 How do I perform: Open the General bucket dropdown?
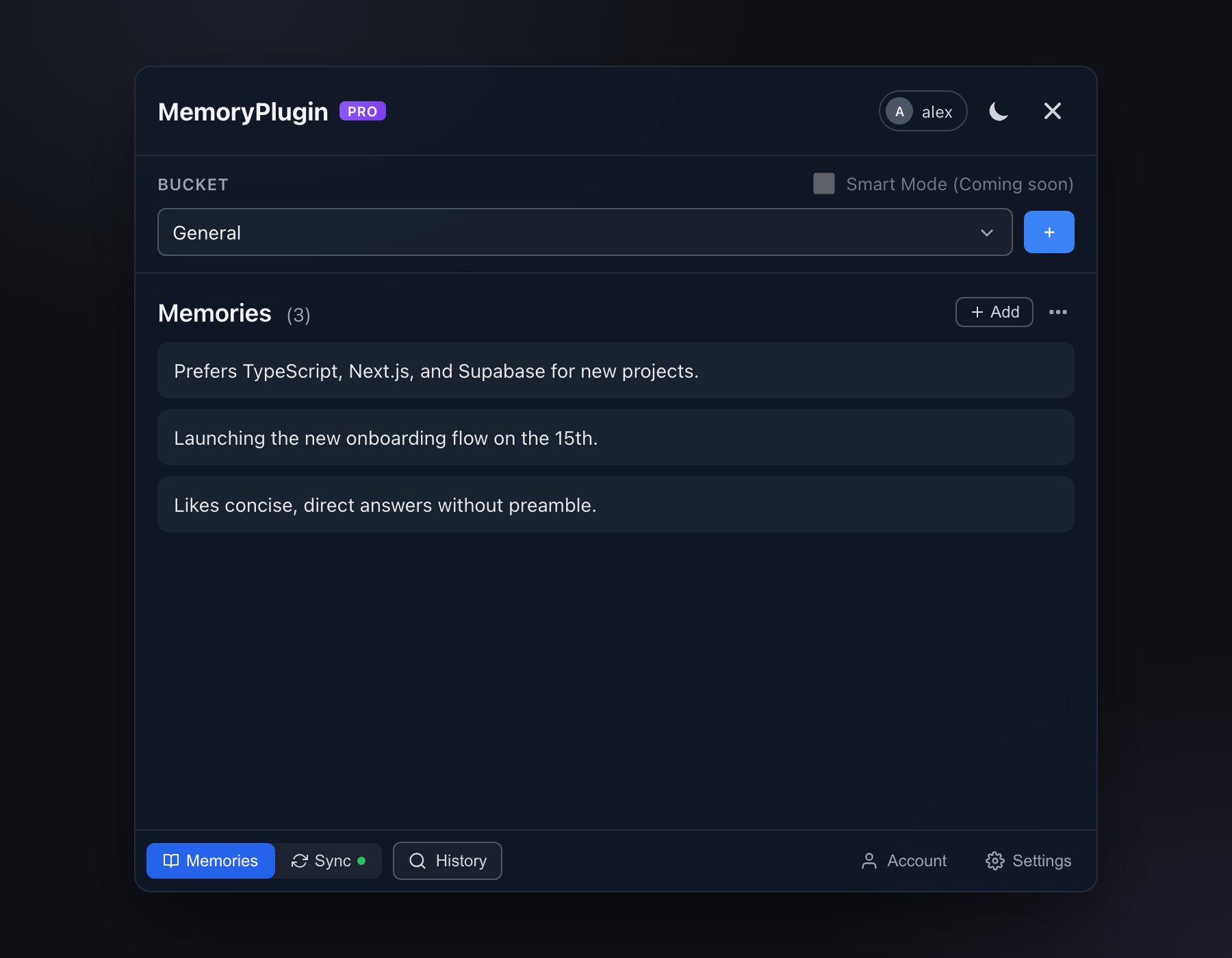[585, 232]
